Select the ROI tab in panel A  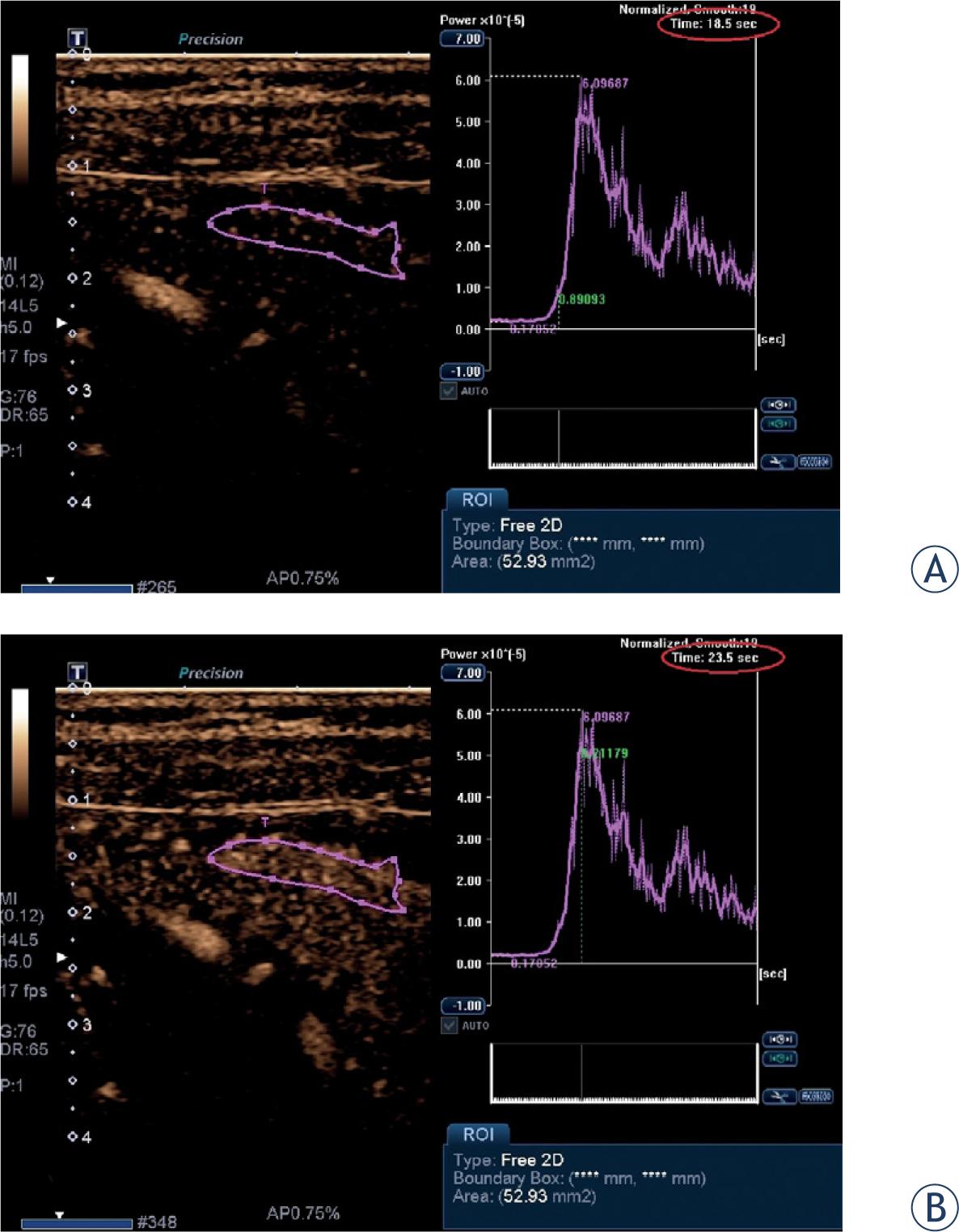coord(477,500)
